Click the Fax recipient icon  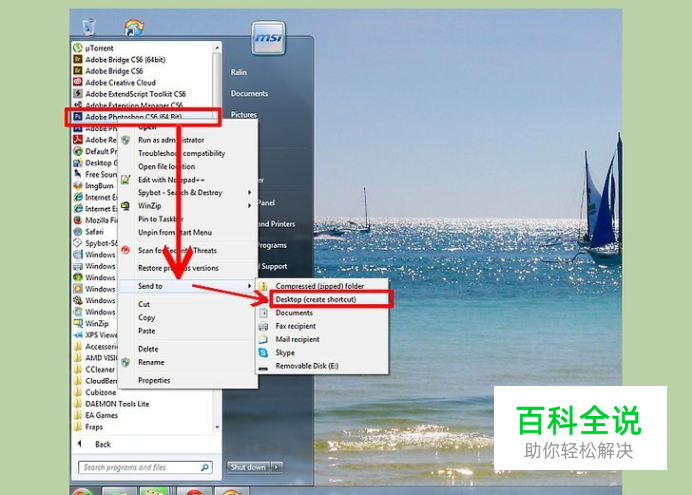point(263,326)
